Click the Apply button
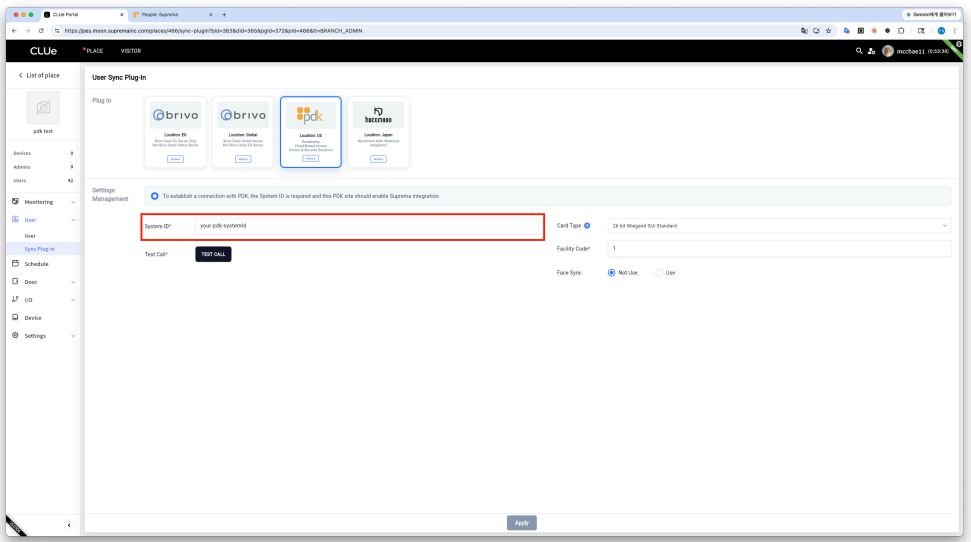This screenshot has height=542, width=971. pyautogui.click(x=521, y=523)
